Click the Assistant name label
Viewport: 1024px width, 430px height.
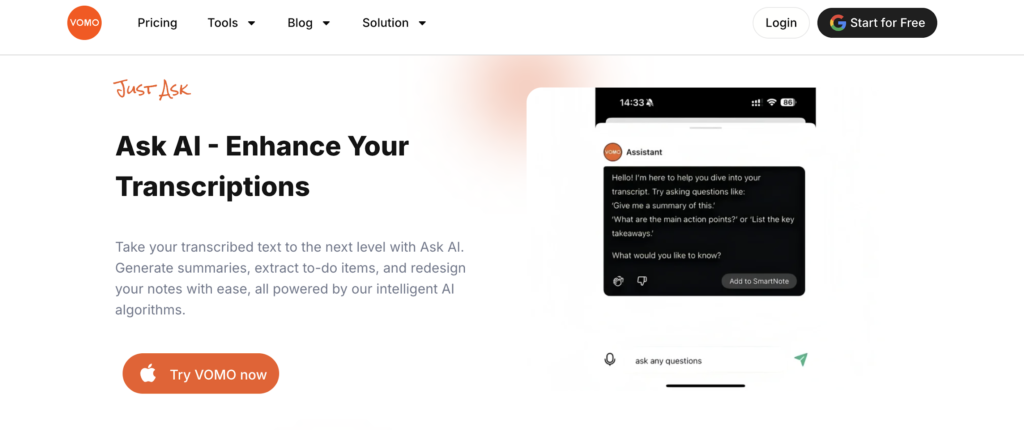pyautogui.click(x=644, y=152)
